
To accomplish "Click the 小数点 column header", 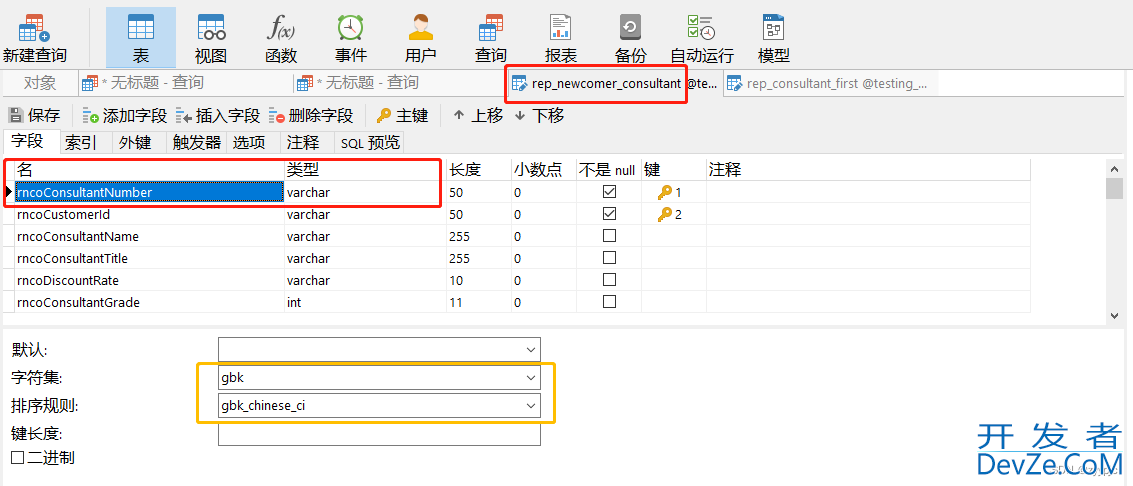I will pyautogui.click(x=543, y=170).
